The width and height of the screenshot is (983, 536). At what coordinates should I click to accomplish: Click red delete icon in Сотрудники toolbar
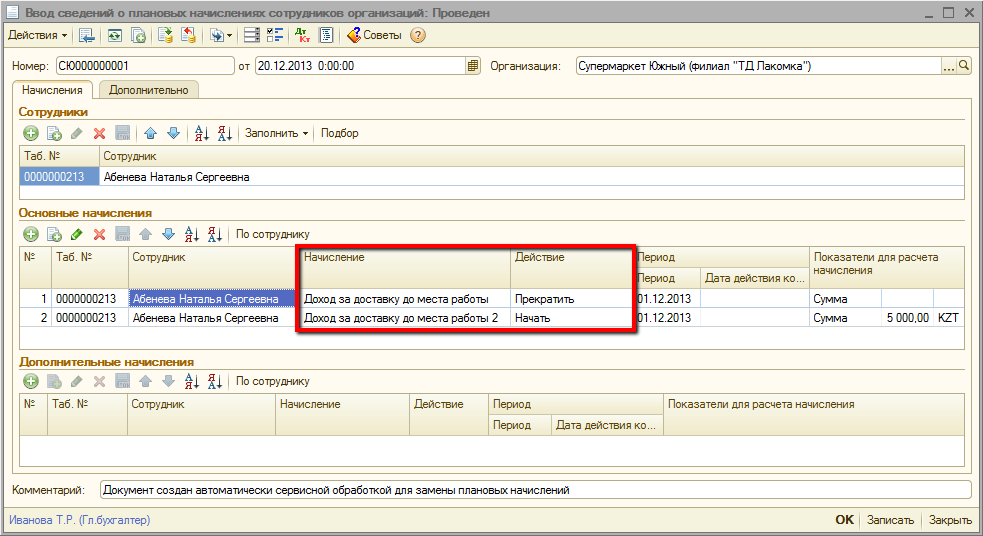pyautogui.click(x=99, y=133)
